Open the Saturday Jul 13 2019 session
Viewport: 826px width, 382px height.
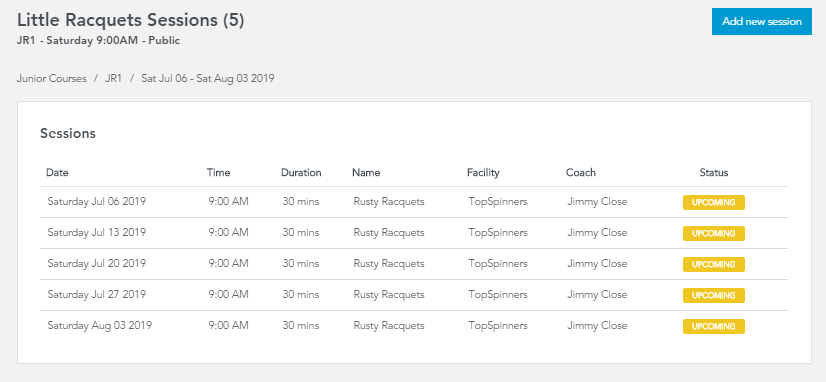pyautogui.click(x=414, y=233)
